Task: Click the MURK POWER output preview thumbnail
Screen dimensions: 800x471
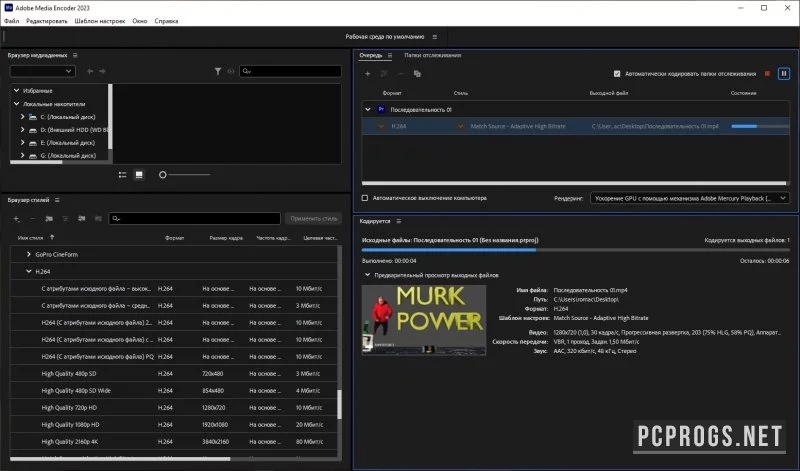Action: (x=424, y=319)
